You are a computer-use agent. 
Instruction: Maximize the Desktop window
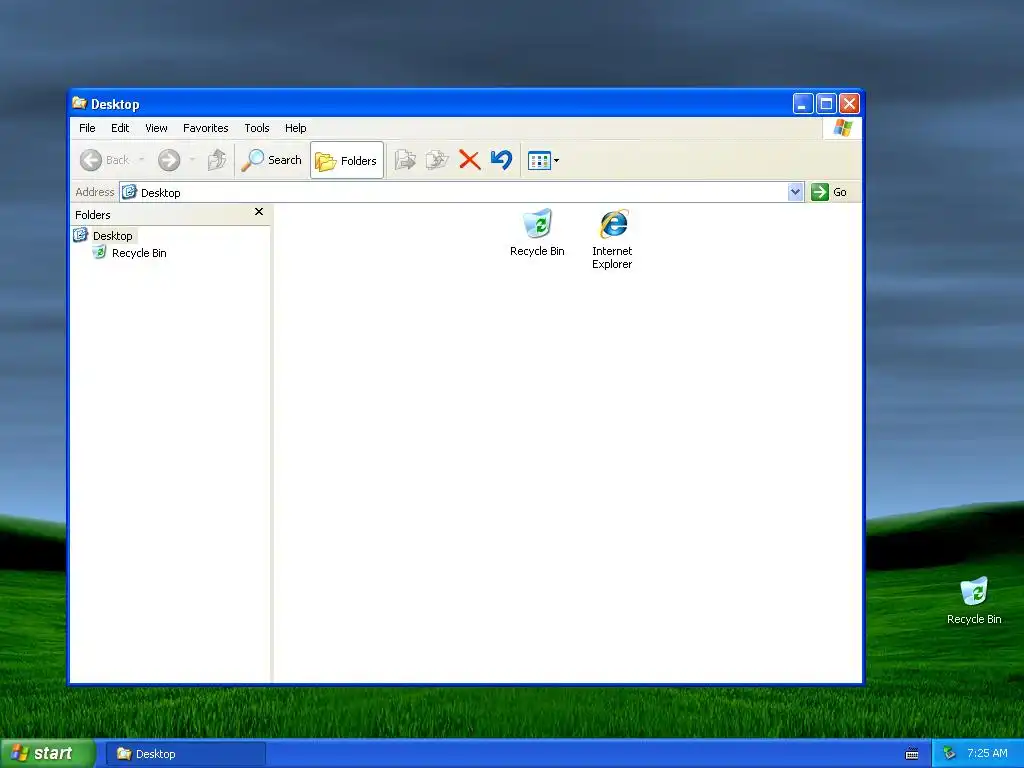[x=826, y=103]
